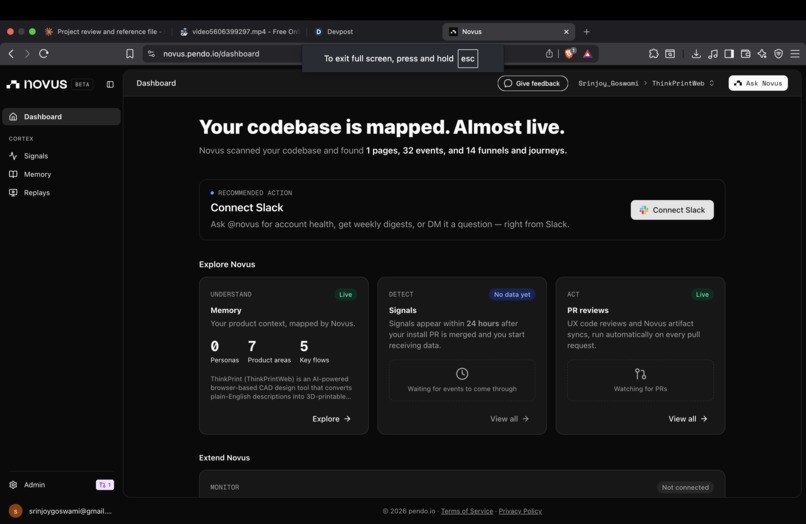806x524 pixels.
Task: Click View all on the PR reviews card
Action: point(687,419)
